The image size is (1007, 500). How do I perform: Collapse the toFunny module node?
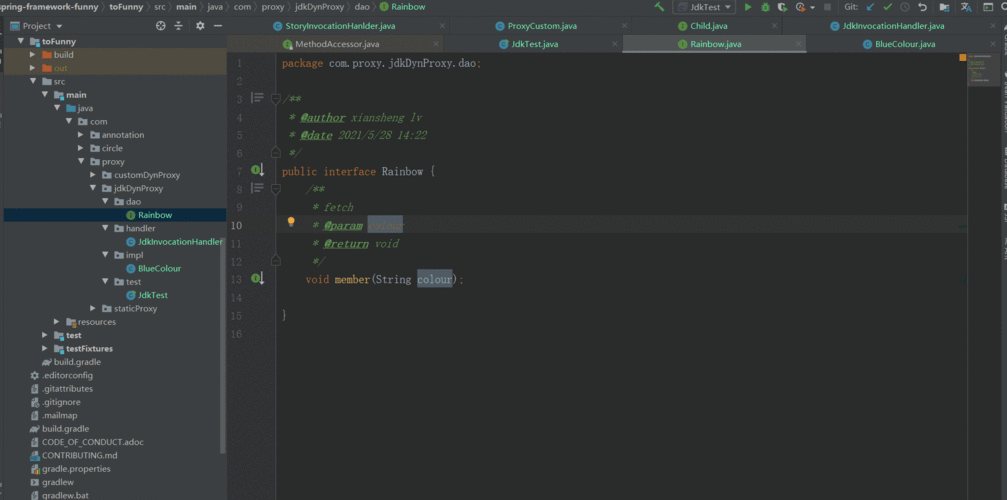tap(21, 41)
